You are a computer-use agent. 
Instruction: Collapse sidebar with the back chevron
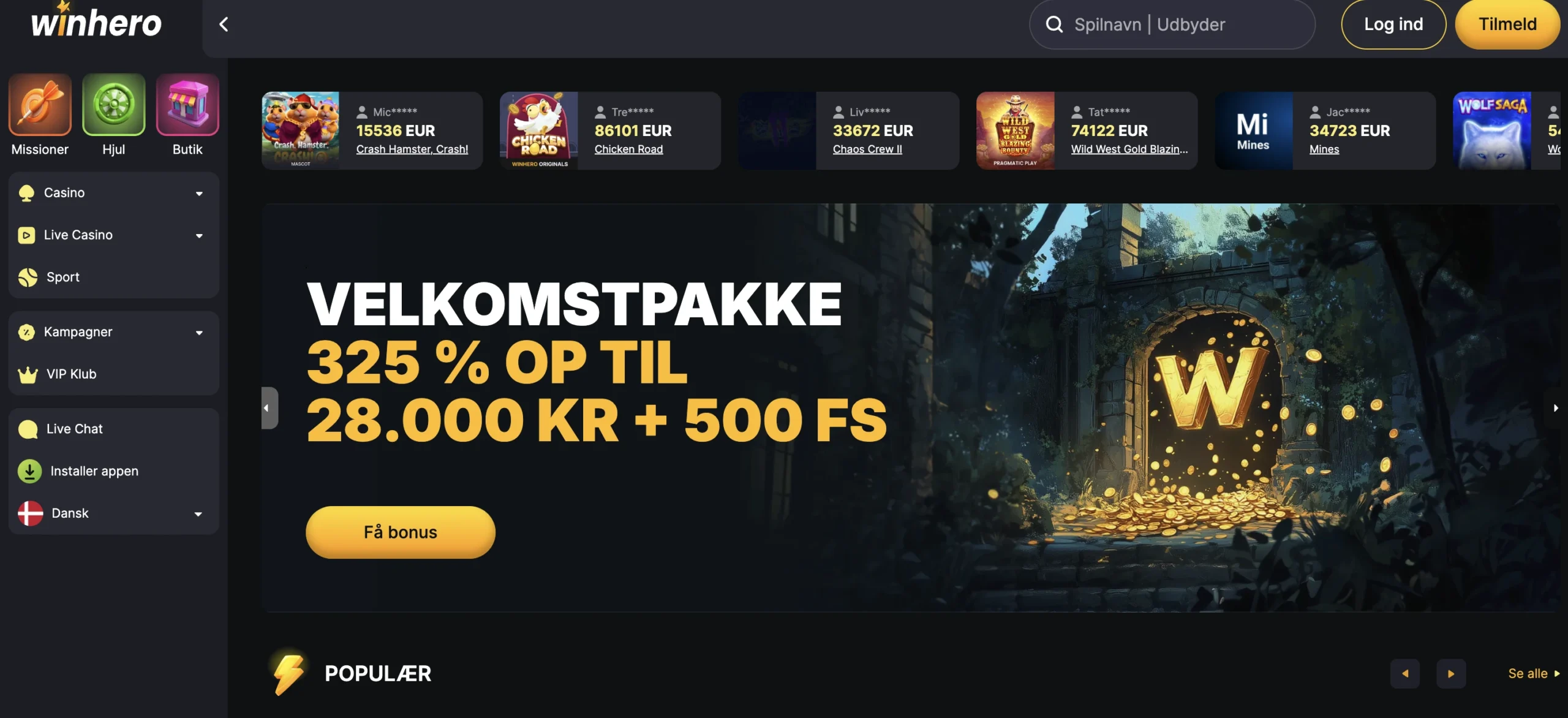pyautogui.click(x=224, y=25)
